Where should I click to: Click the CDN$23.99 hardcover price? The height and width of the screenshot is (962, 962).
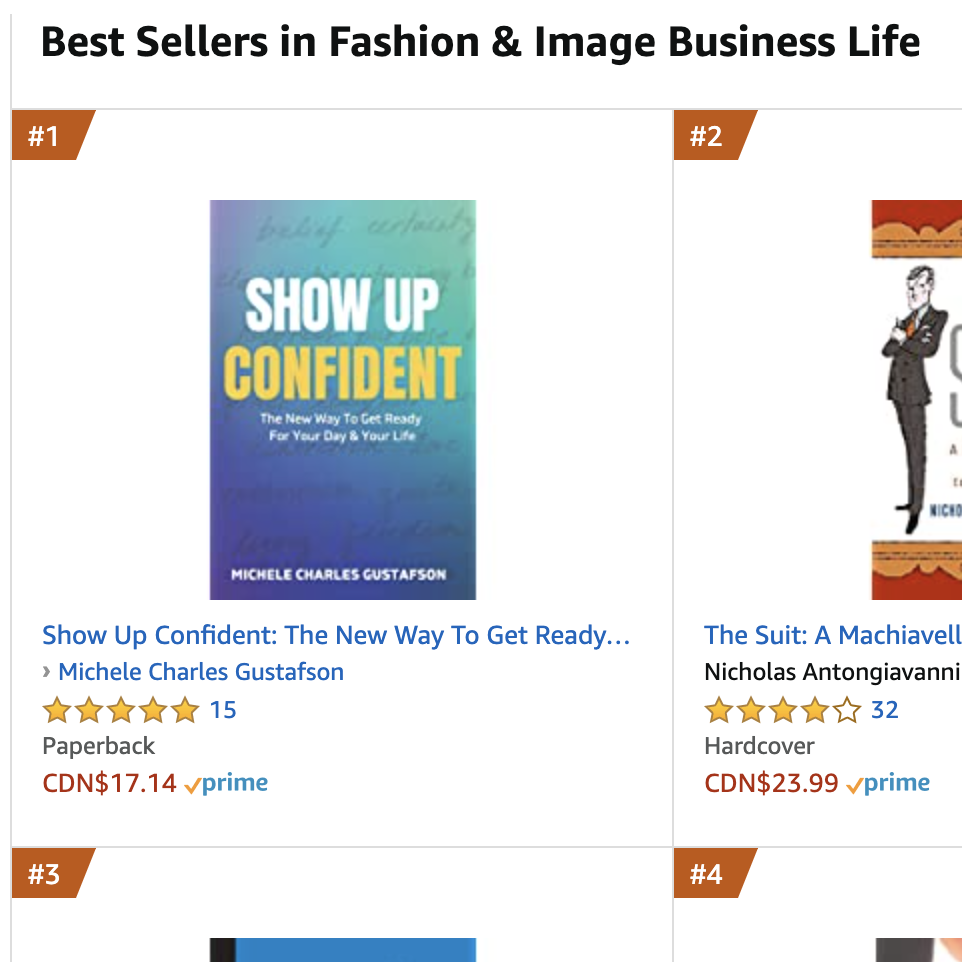(771, 783)
